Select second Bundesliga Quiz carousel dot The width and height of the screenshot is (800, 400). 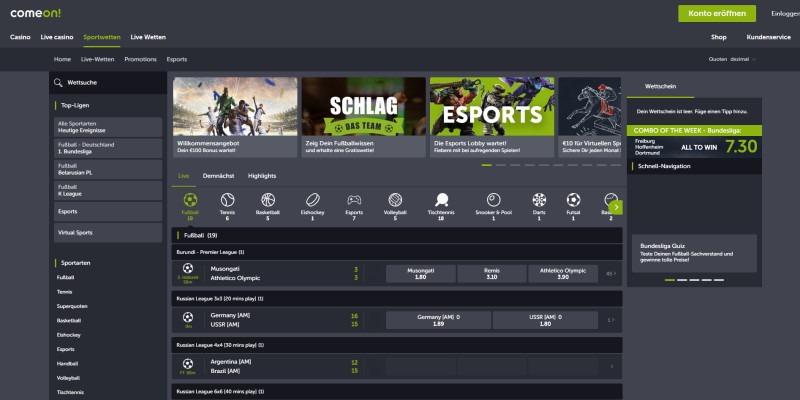pyautogui.click(x=682, y=280)
